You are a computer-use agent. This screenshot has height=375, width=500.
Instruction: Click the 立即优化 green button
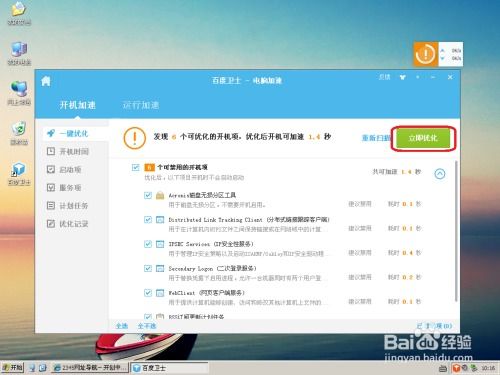pyautogui.click(x=423, y=138)
